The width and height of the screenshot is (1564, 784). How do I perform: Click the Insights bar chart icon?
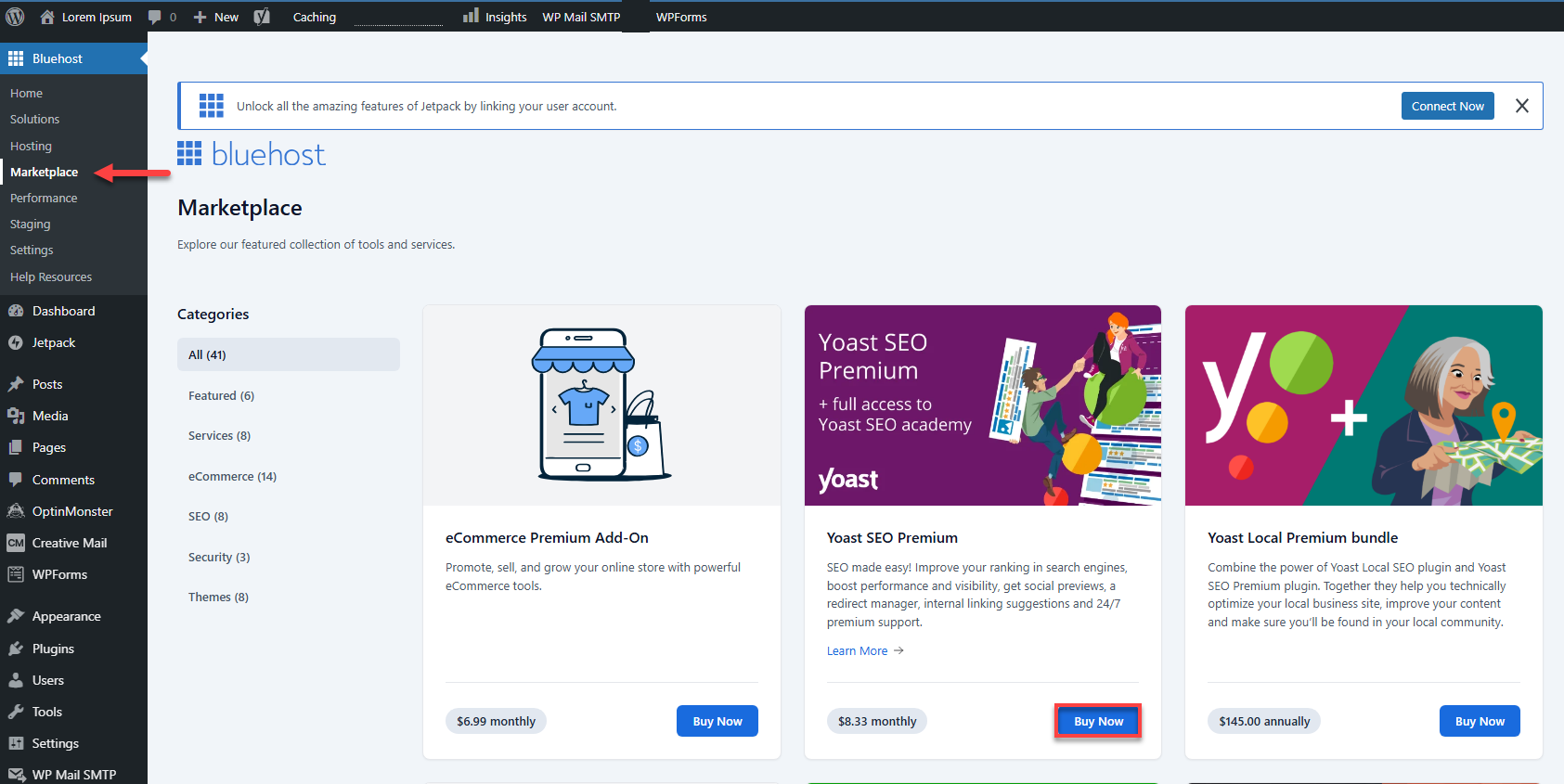(x=471, y=16)
